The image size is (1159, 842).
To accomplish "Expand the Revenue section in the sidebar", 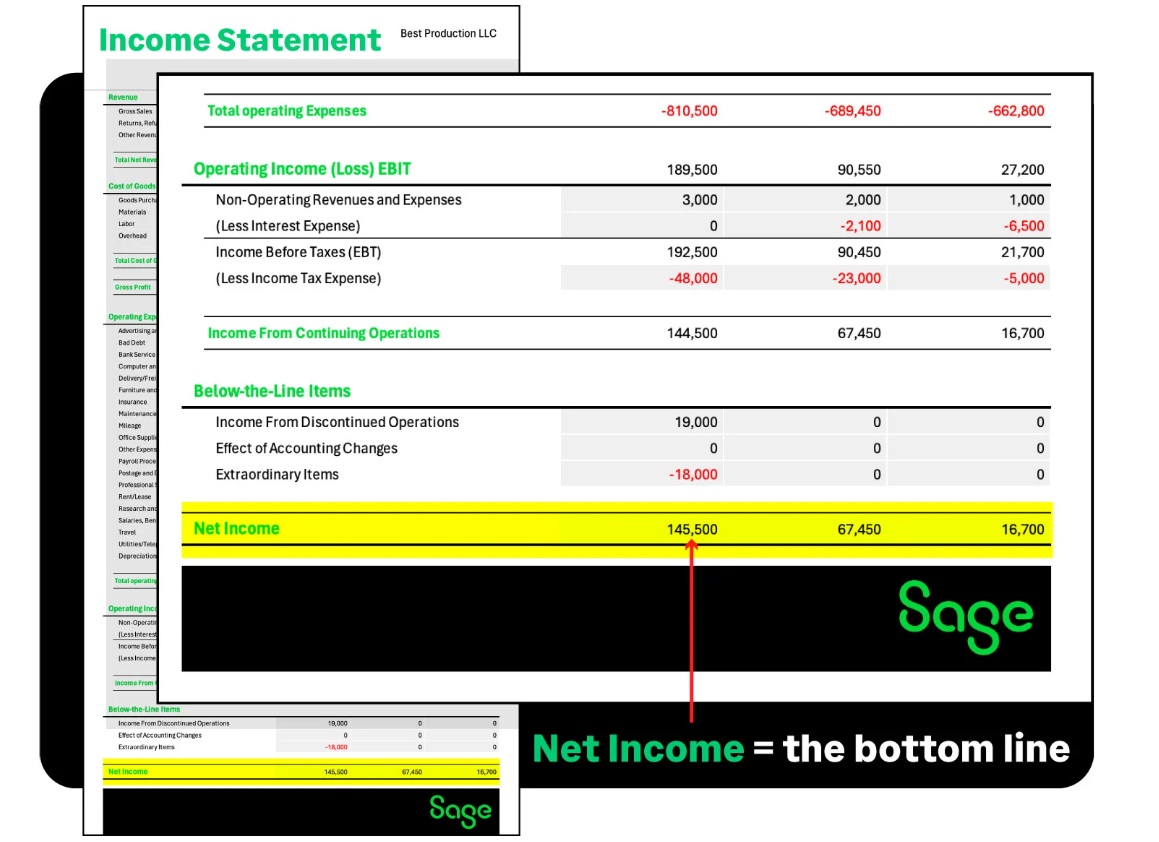I will tap(122, 97).
